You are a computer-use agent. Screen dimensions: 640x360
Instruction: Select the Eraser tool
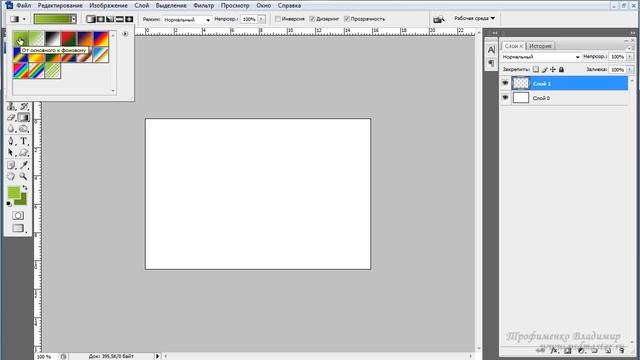[x=11, y=118]
